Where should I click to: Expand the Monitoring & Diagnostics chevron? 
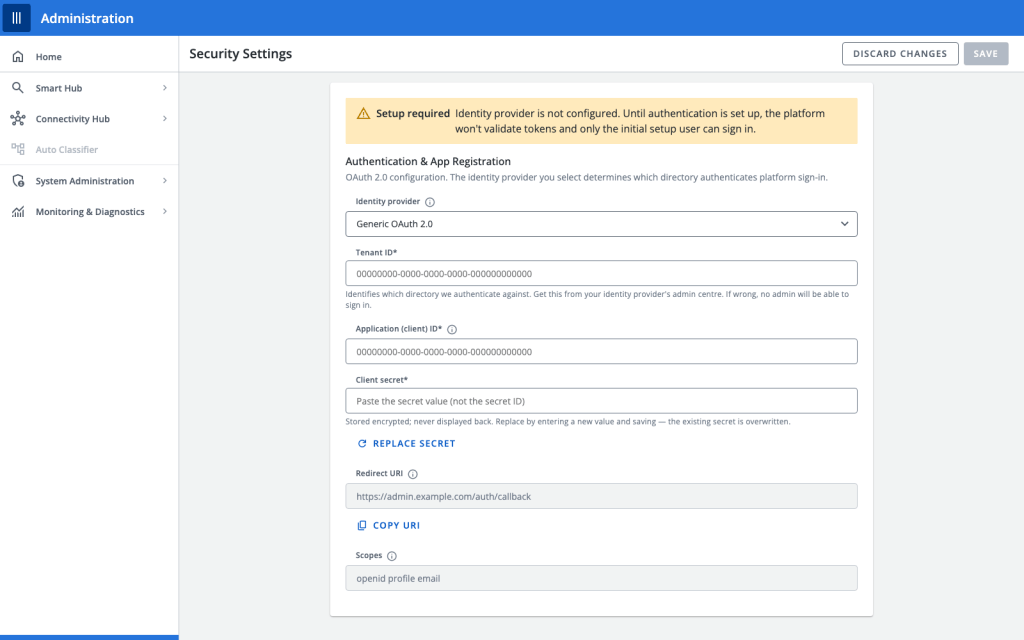click(x=165, y=212)
